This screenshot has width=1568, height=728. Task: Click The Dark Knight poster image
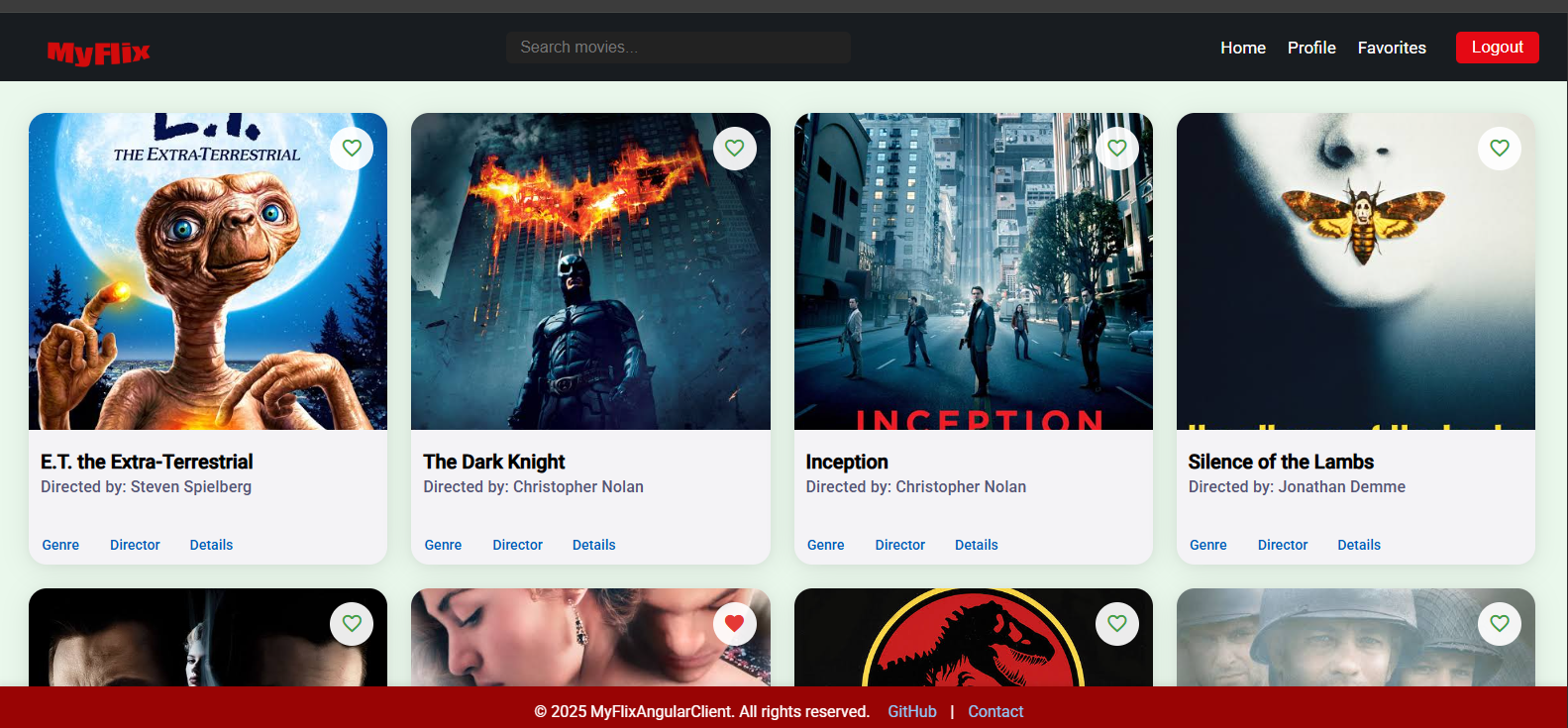click(x=590, y=271)
